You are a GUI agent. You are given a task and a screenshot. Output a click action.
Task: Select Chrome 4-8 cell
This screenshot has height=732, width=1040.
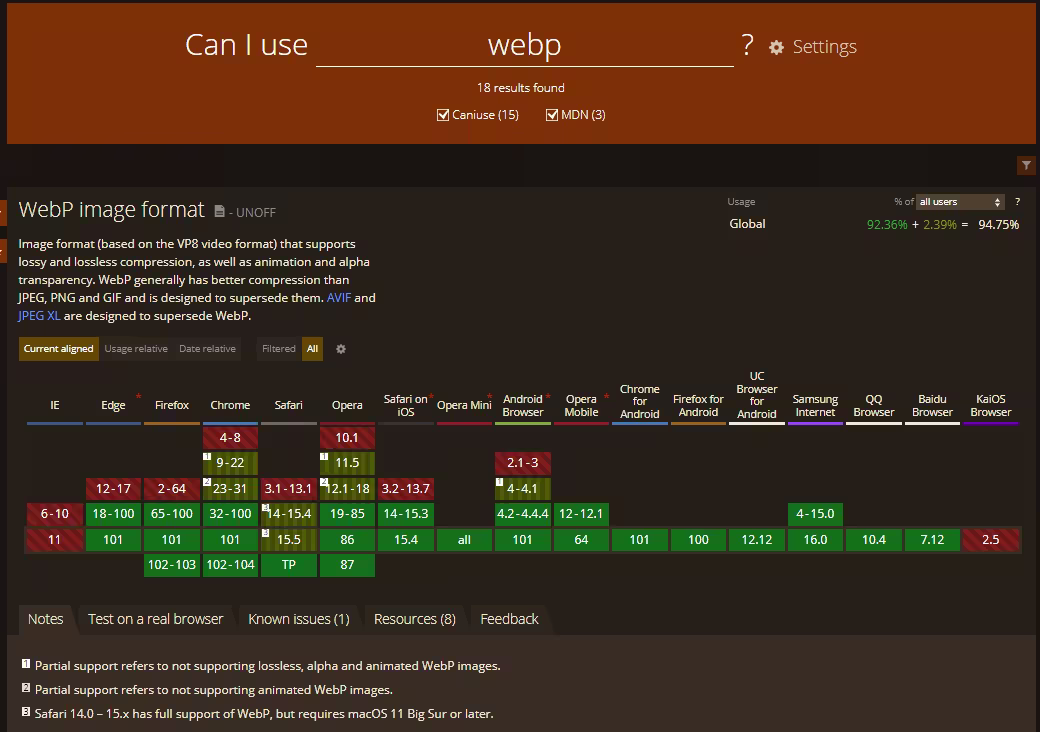tap(230, 438)
